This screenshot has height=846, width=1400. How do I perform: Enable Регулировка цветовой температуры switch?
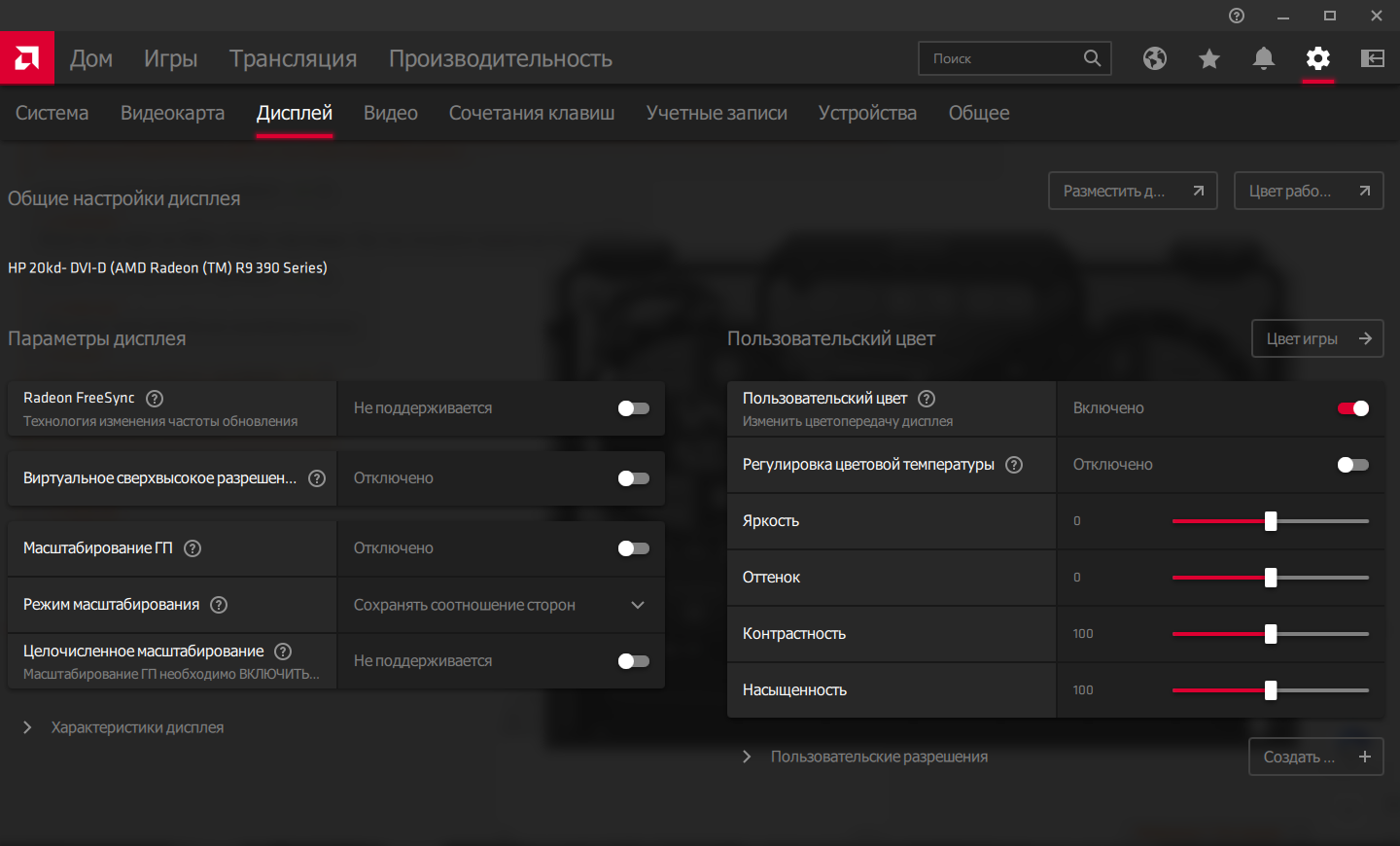click(1353, 465)
